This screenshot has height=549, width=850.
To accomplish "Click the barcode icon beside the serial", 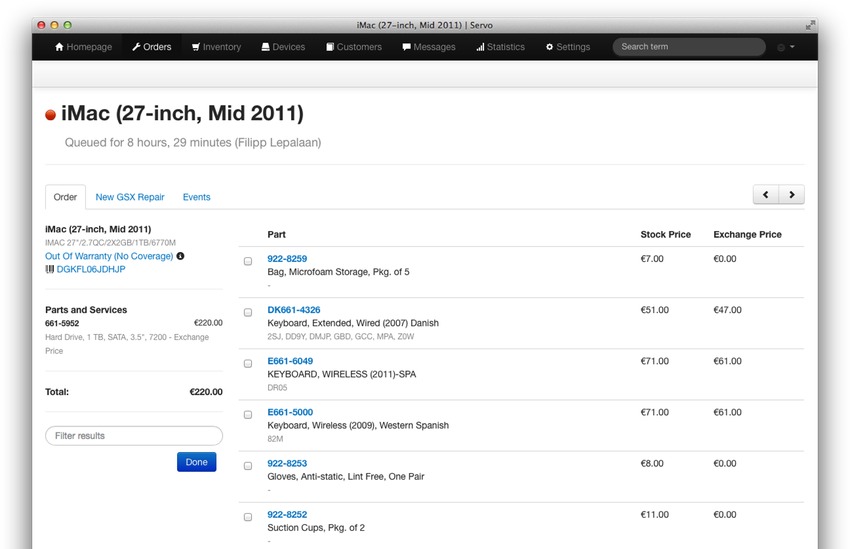I will point(49,269).
